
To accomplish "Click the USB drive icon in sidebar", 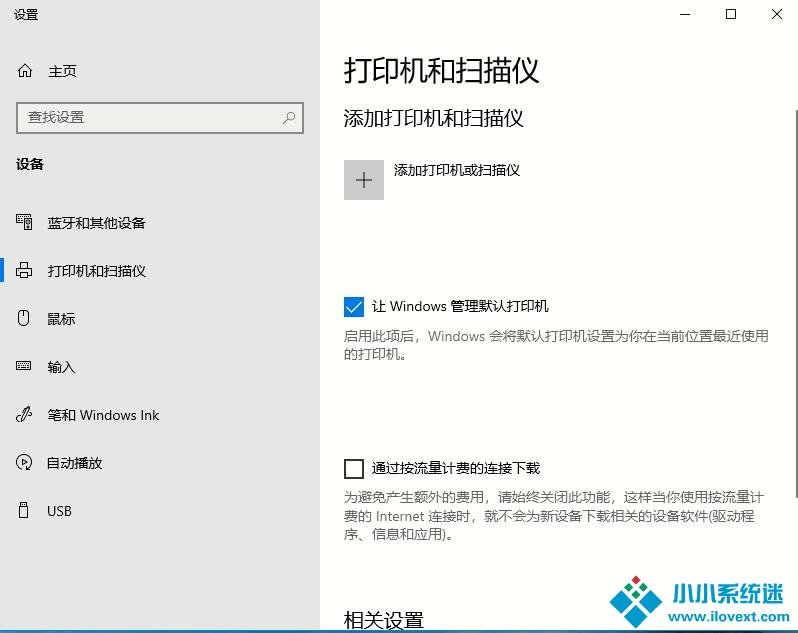I will 23,510.
